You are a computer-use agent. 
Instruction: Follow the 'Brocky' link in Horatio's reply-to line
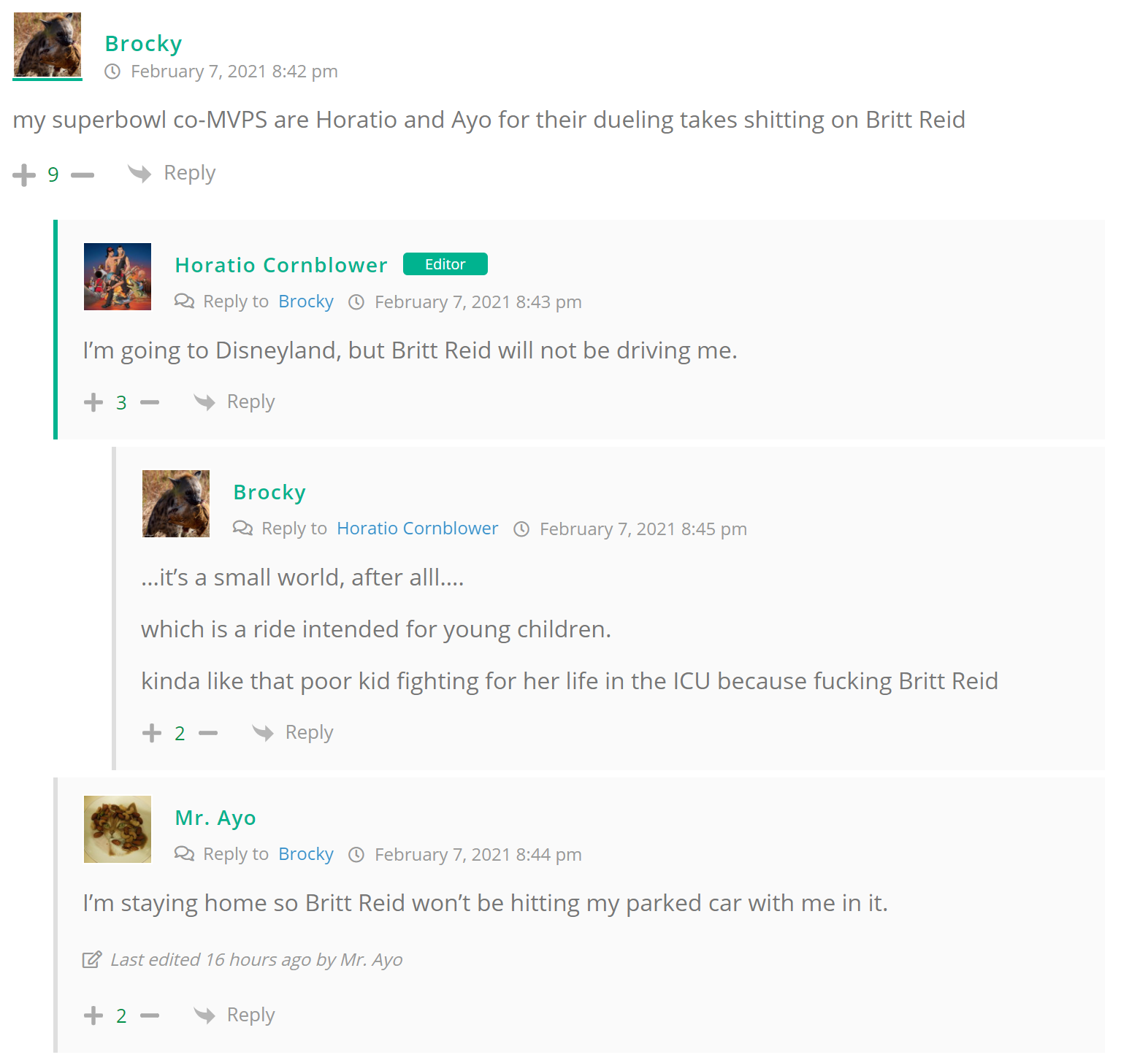tap(306, 302)
